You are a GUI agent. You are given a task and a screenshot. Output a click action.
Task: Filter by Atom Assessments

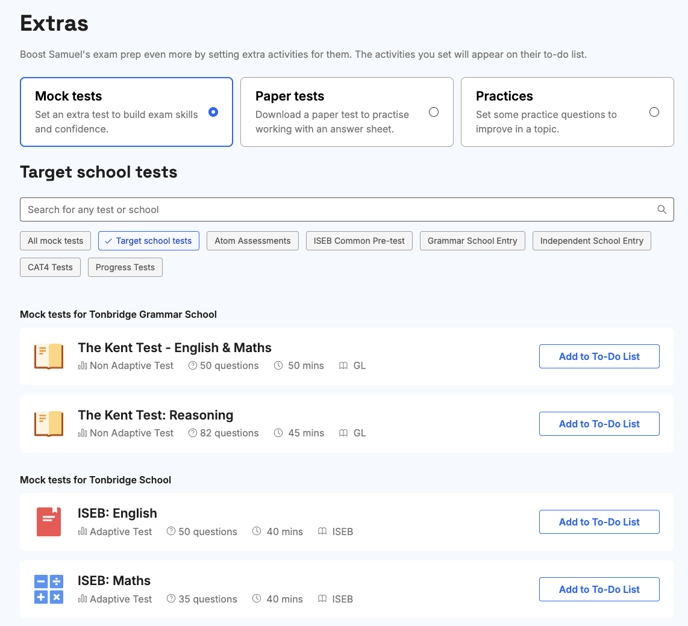[x=252, y=241]
